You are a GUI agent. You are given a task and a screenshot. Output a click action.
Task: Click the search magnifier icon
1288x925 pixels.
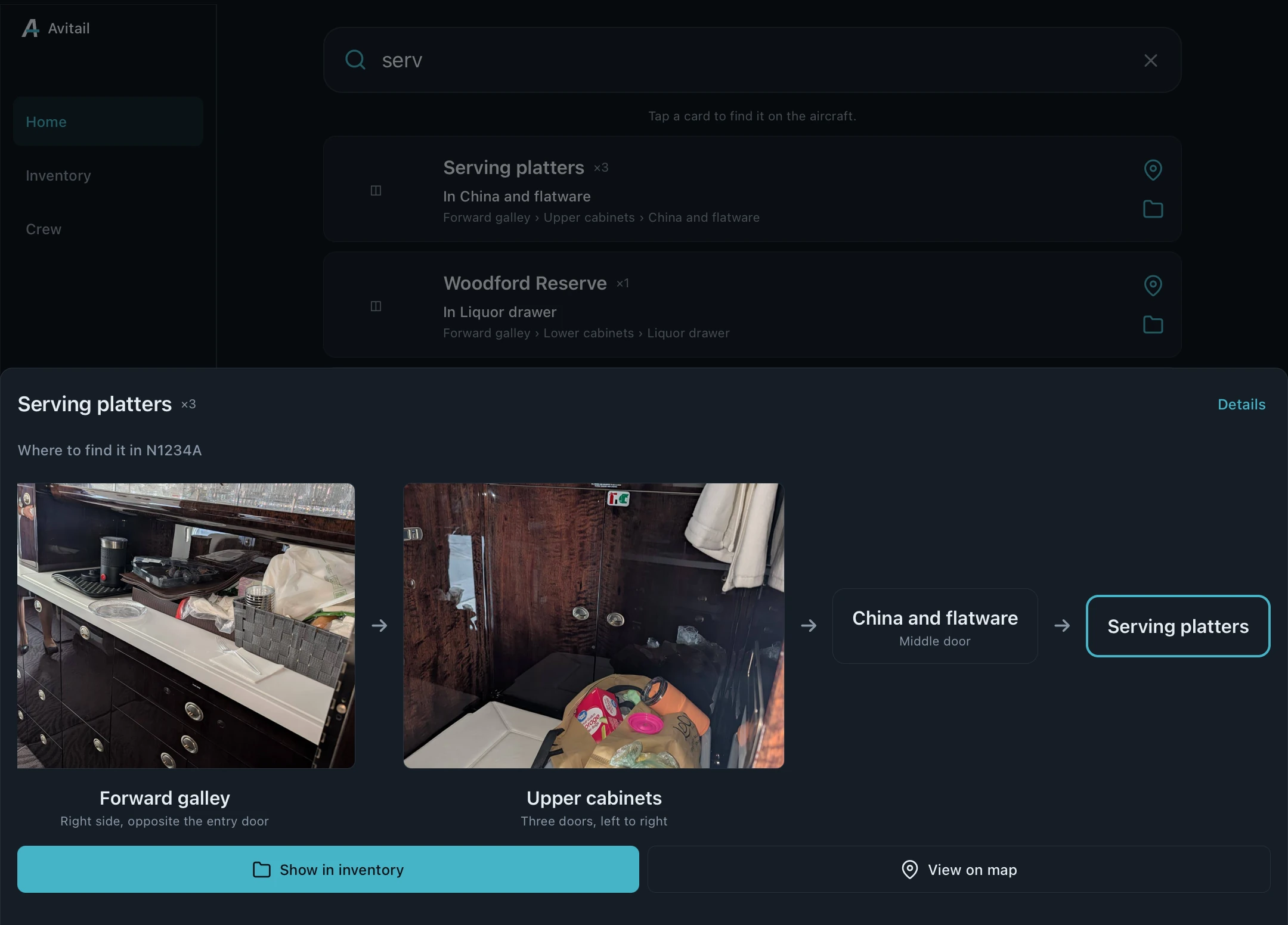355,60
